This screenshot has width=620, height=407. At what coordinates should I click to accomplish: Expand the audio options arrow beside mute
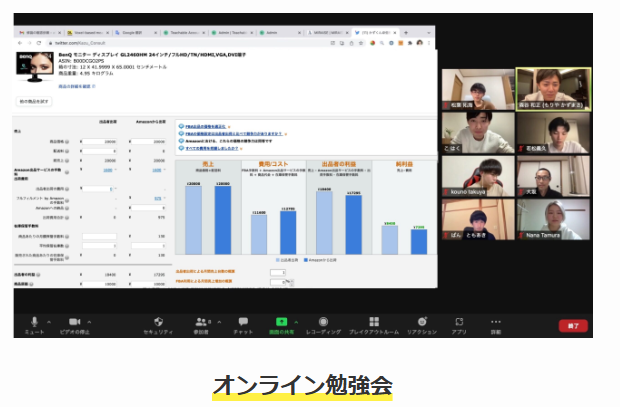48,320
